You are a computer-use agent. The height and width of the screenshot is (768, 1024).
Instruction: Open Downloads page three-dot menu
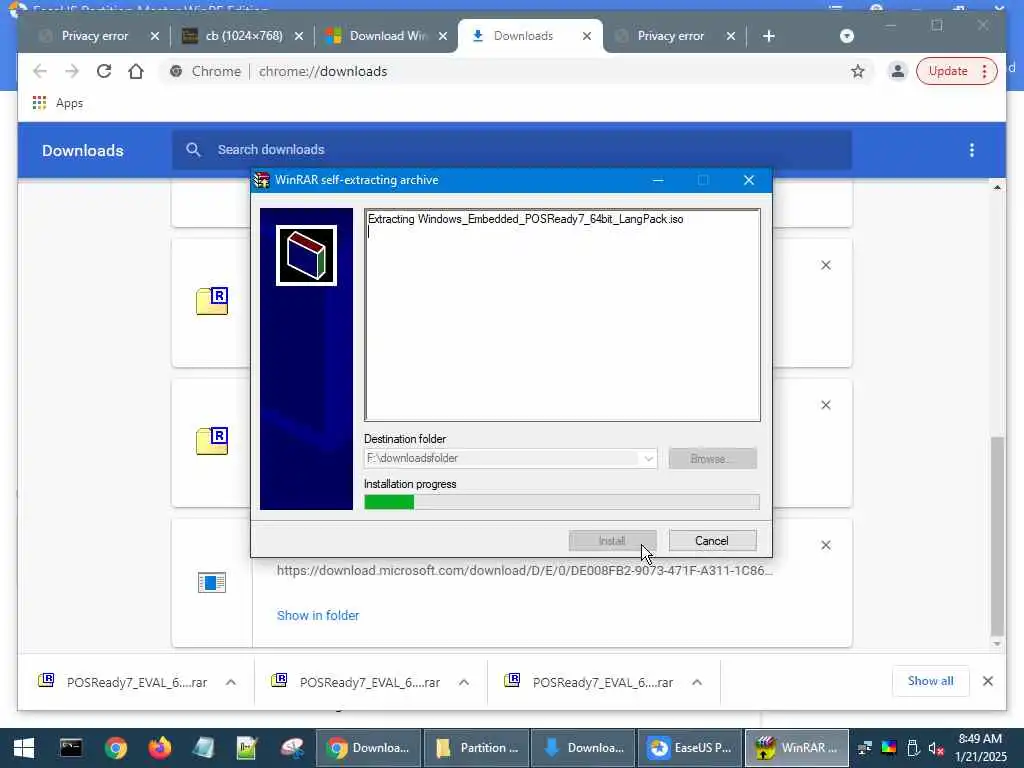pos(972,150)
